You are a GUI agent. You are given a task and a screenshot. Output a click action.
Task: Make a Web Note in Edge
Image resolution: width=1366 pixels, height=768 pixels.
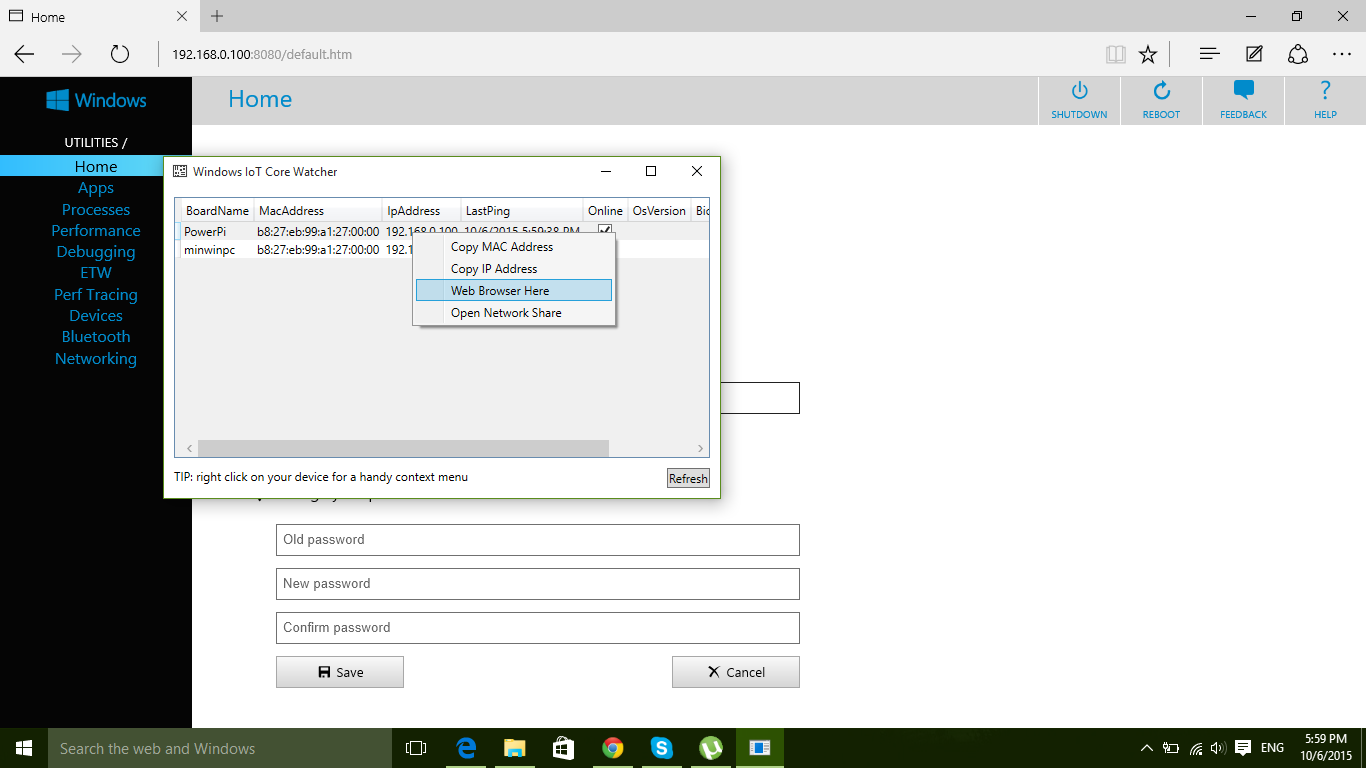point(1254,54)
